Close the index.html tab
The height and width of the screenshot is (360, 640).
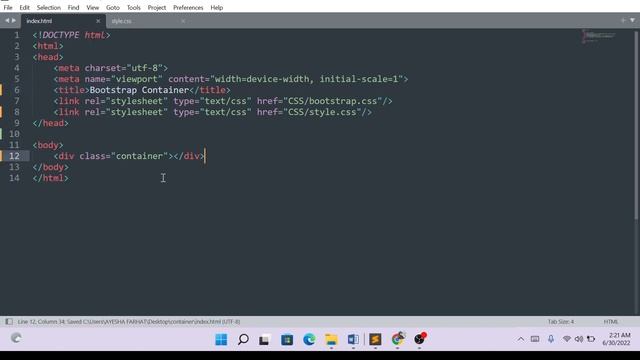tap(98, 21)
